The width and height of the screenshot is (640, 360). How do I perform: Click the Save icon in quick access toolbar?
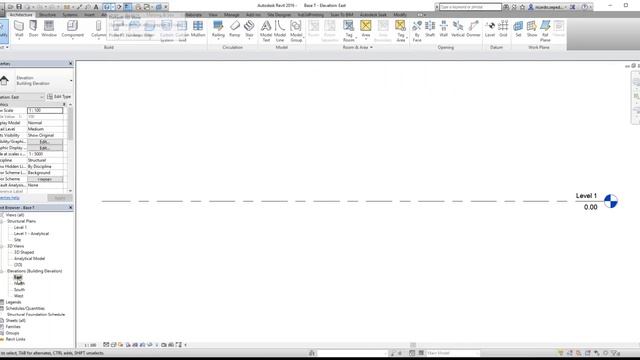(x=19, y=7)
